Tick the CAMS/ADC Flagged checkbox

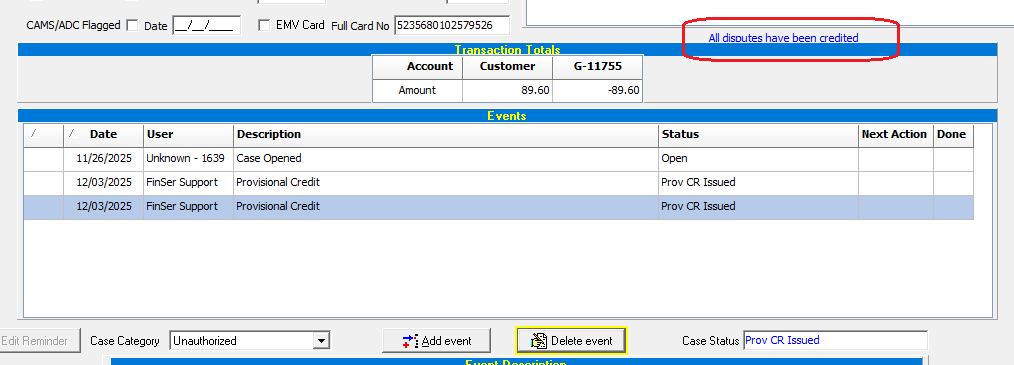pos(132,25)
